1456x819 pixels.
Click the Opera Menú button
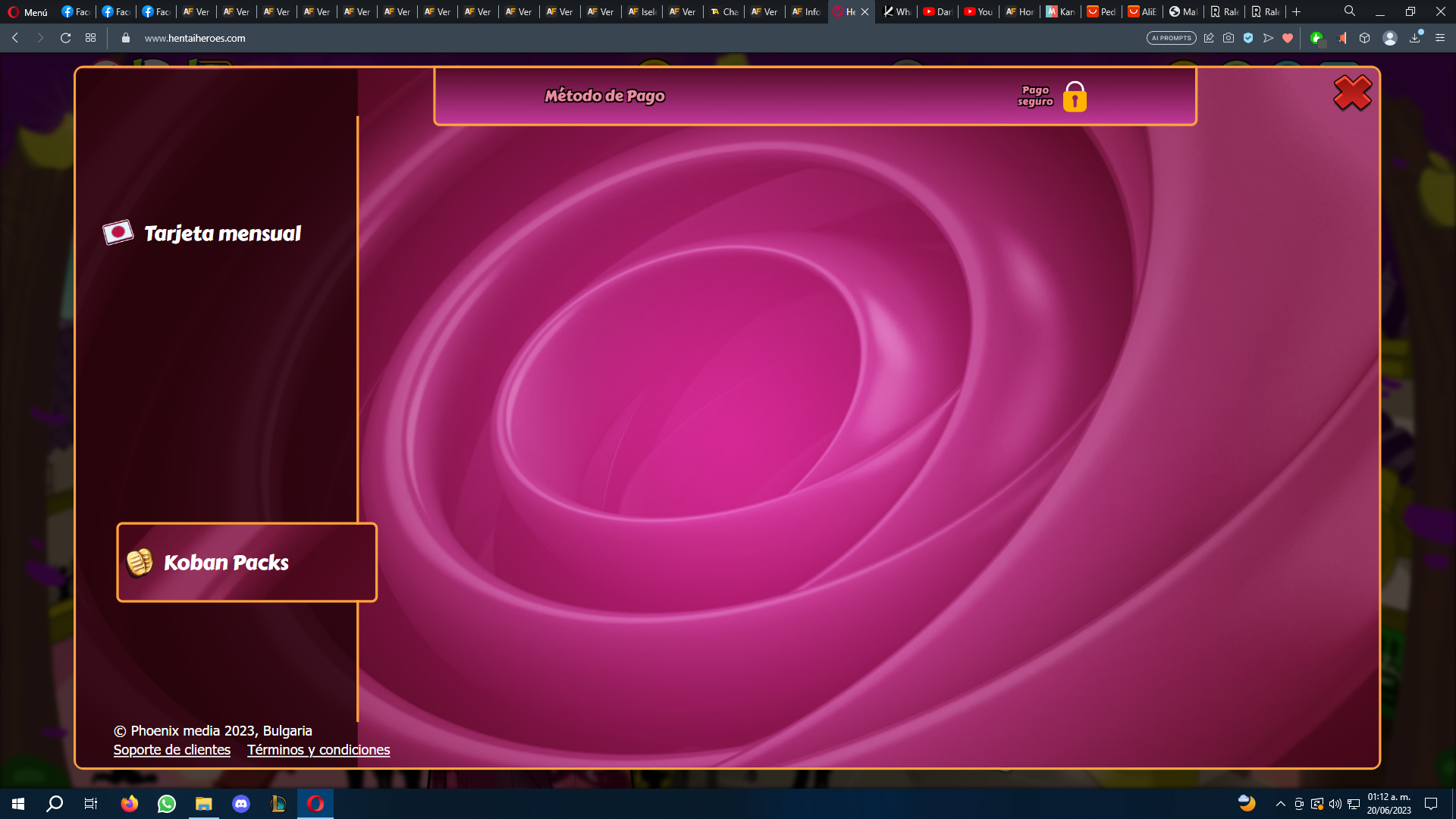(28, 11)
